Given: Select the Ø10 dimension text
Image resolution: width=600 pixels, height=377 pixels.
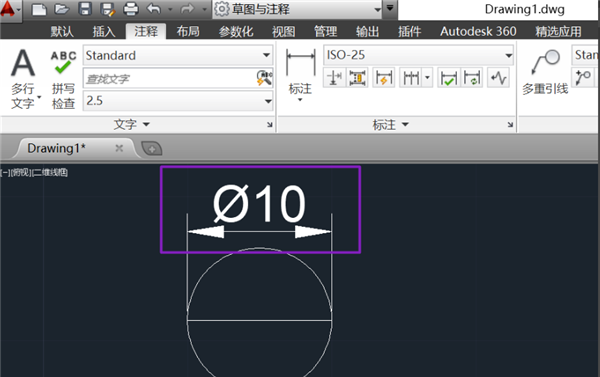Looking at the screenshot, I should tap(259, 204).
